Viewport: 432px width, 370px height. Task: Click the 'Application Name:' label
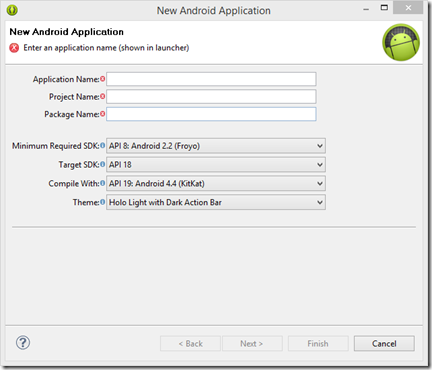point(66,79)
